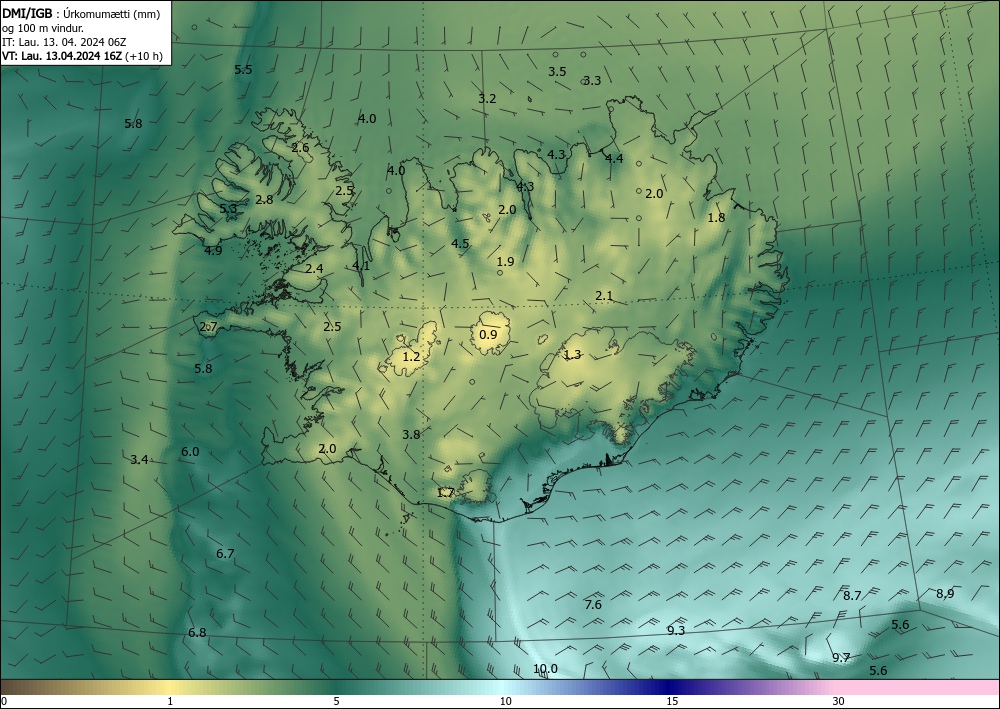This screenshot has height=709, width=1000.
Task: Click the '30' label on the color scale
Action: [839, 701]
